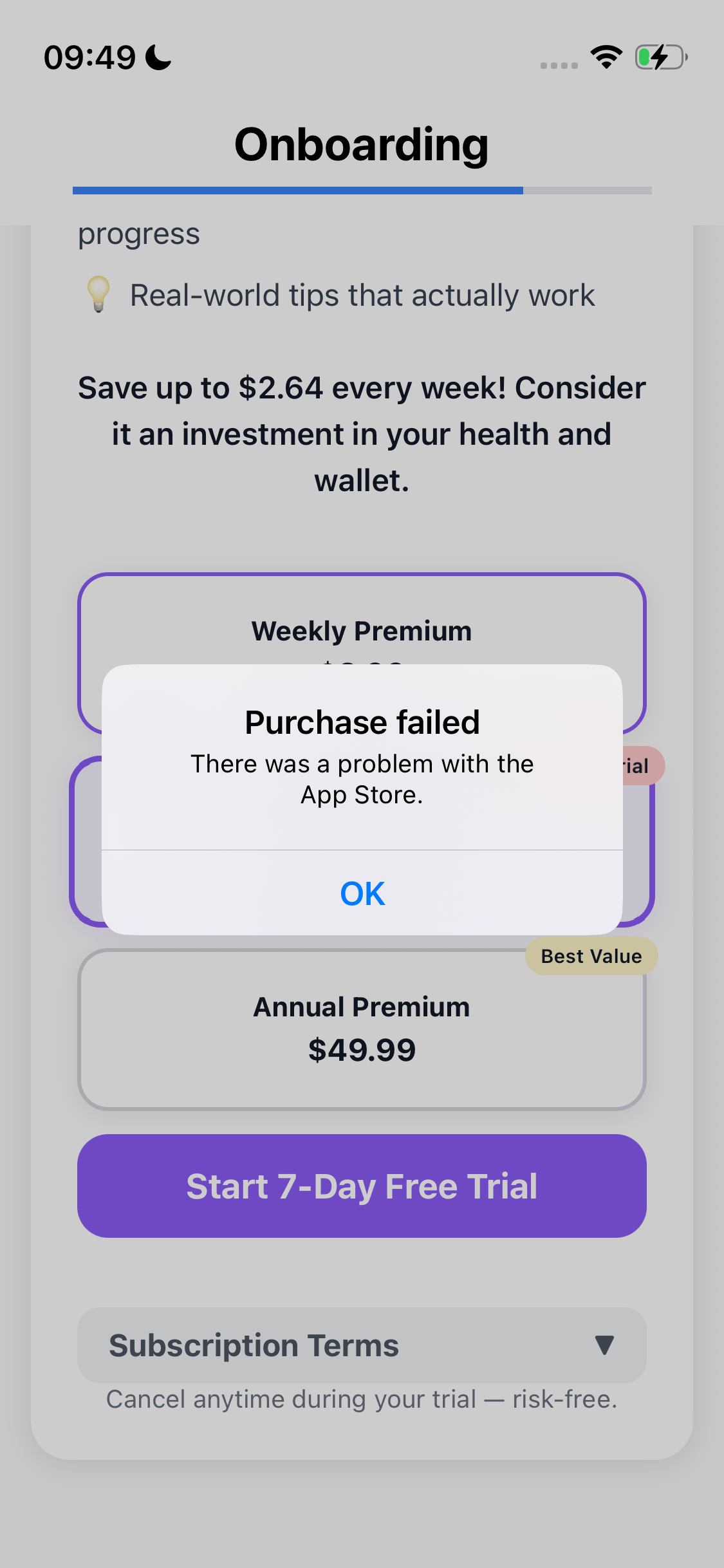724x1568 pixels.
Task: Tap the Wi-Fi status icon
Action: point(606,57)
